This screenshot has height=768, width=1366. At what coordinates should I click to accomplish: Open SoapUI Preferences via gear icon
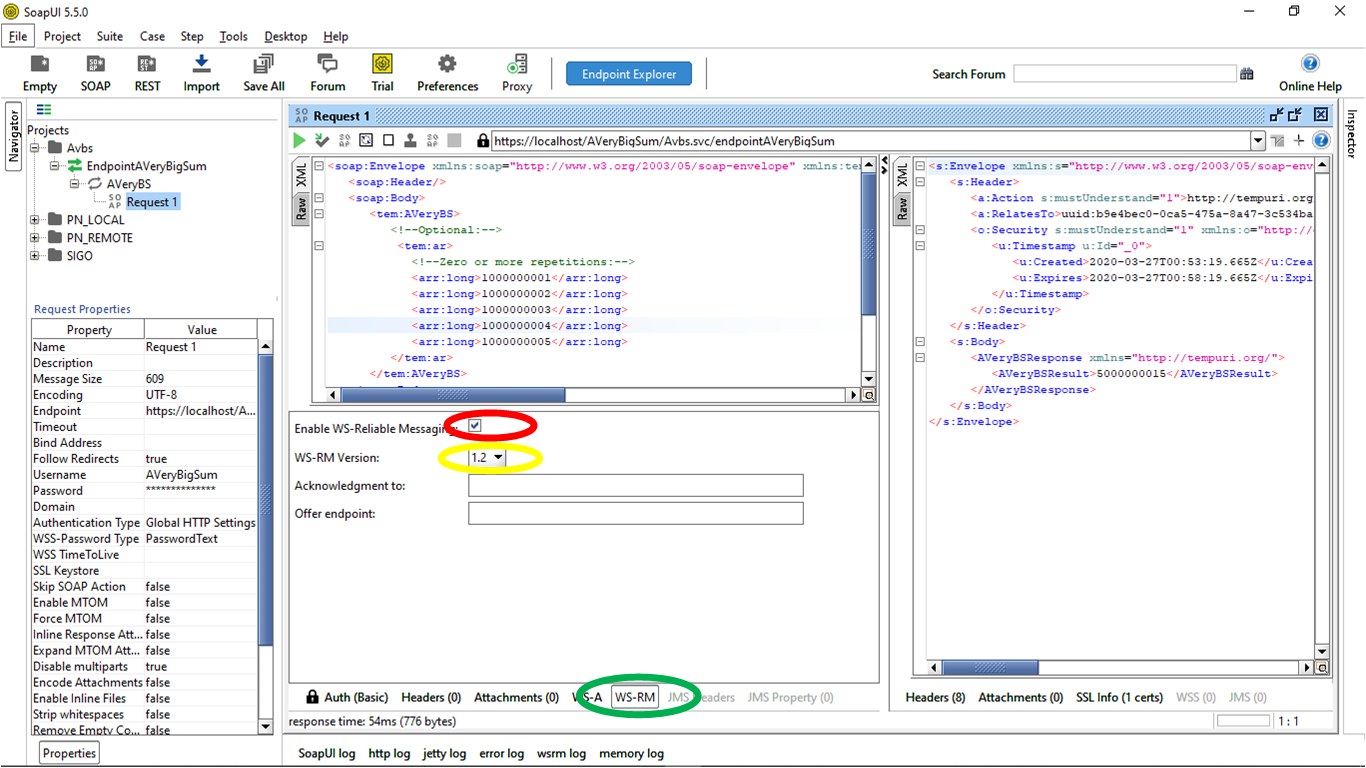coord(447,72)
